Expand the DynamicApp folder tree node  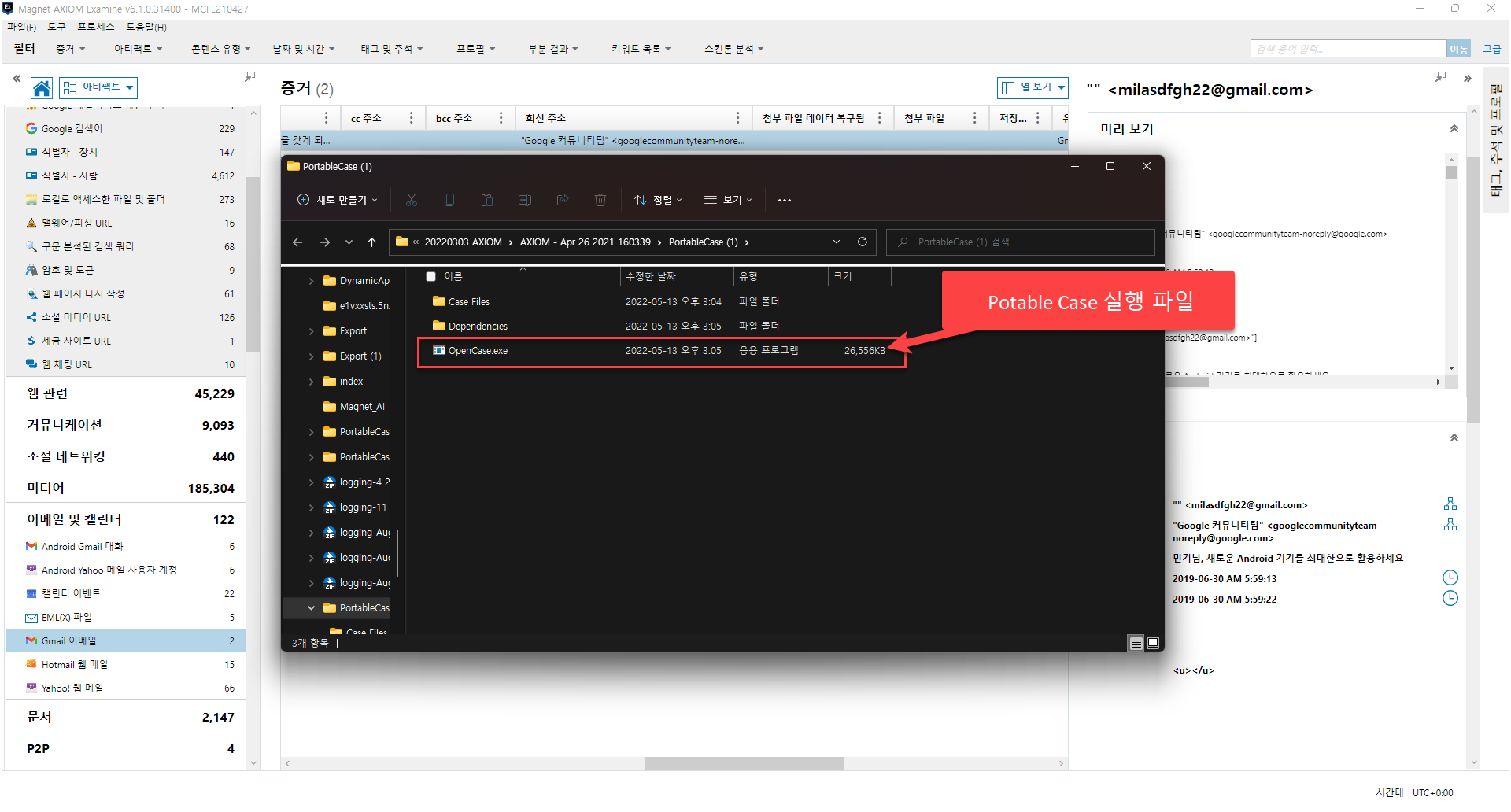(x=311, y=281)
